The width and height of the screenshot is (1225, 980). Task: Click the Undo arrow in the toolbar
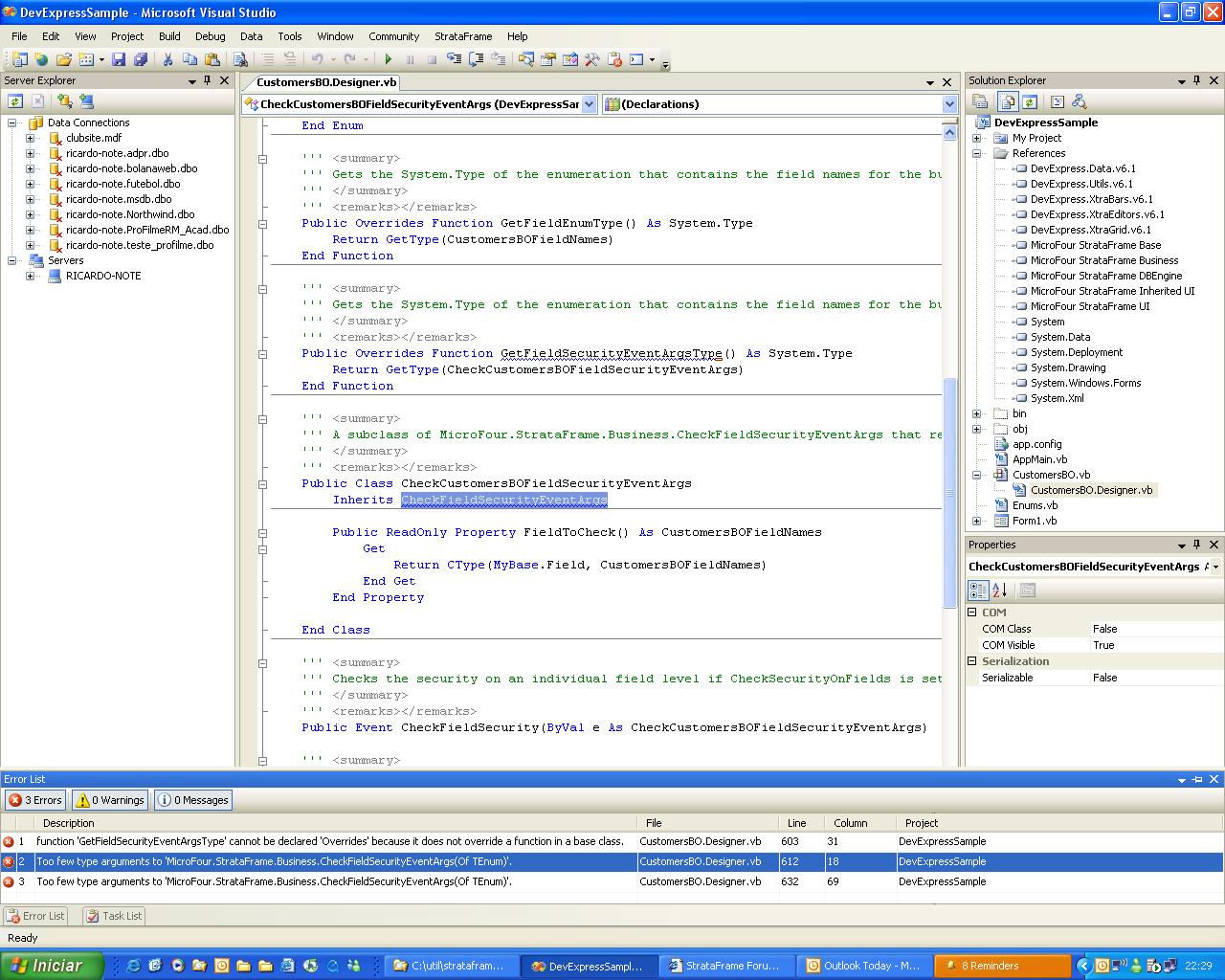(x=317, y=59)
